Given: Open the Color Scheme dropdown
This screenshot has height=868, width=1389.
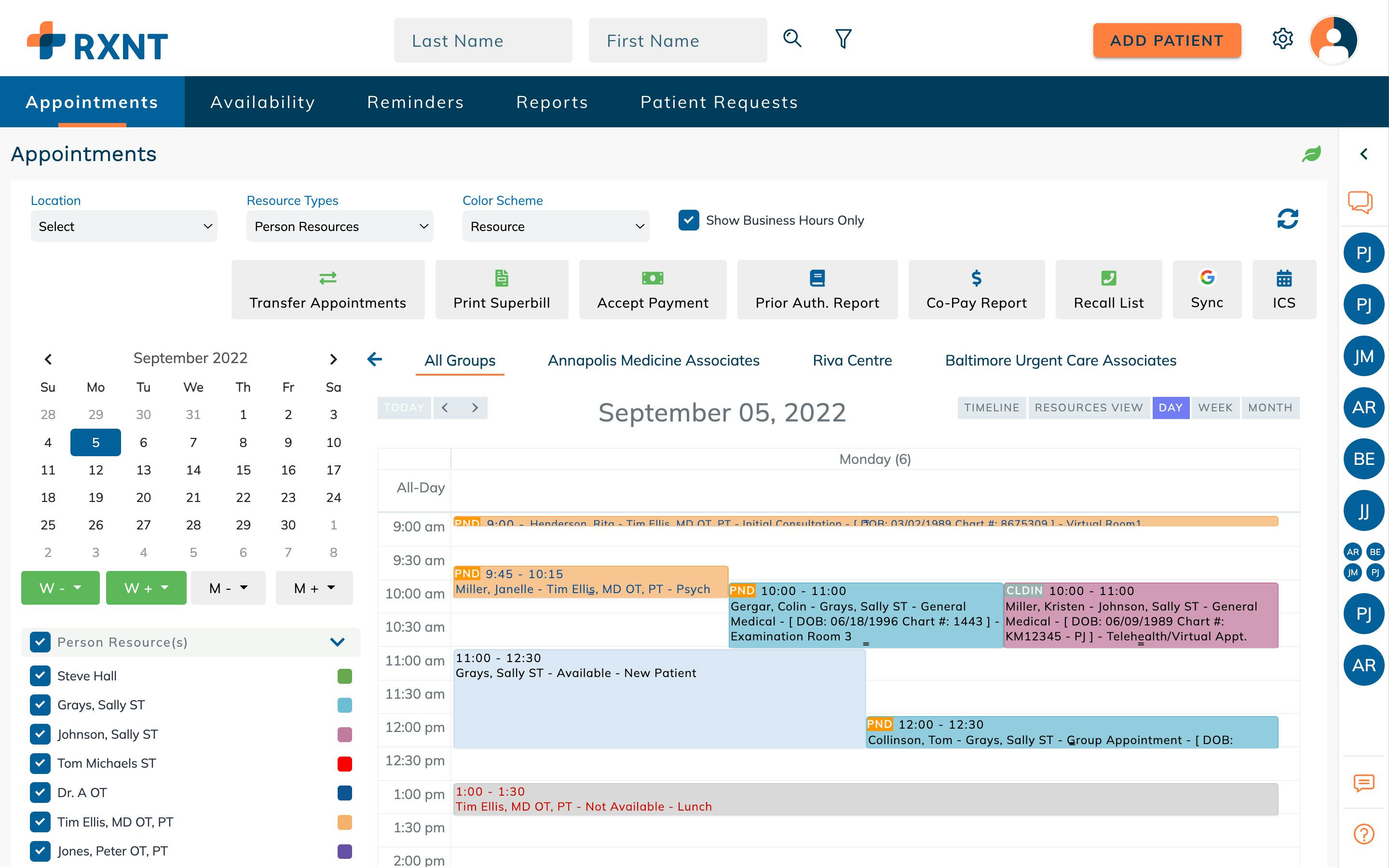Looking at the screenshot, I should [555, 226].
